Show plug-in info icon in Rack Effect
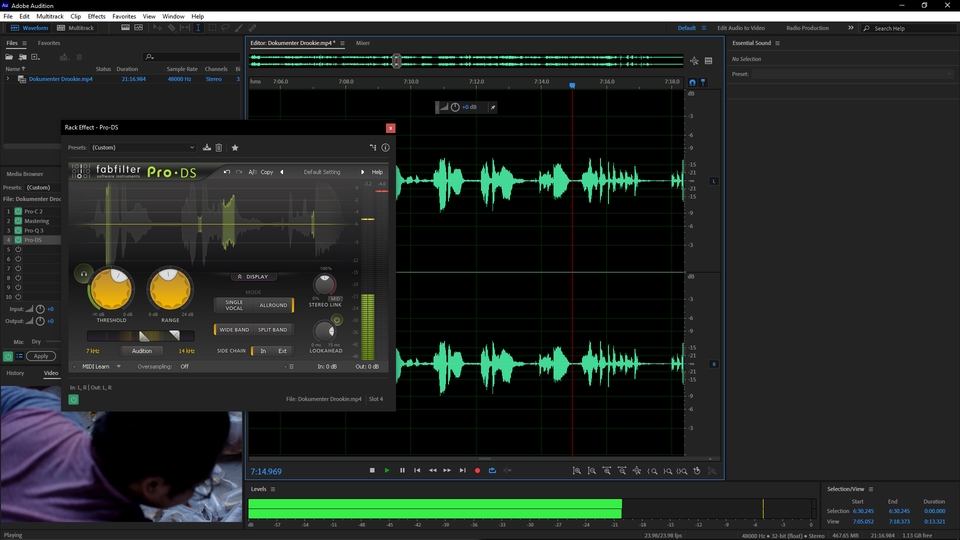This screenshot has height=540, width=960. [x=385, y=148]
